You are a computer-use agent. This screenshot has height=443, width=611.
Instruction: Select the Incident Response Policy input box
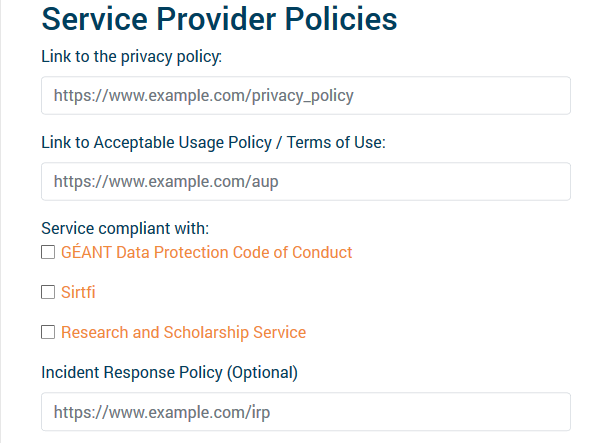305,412
